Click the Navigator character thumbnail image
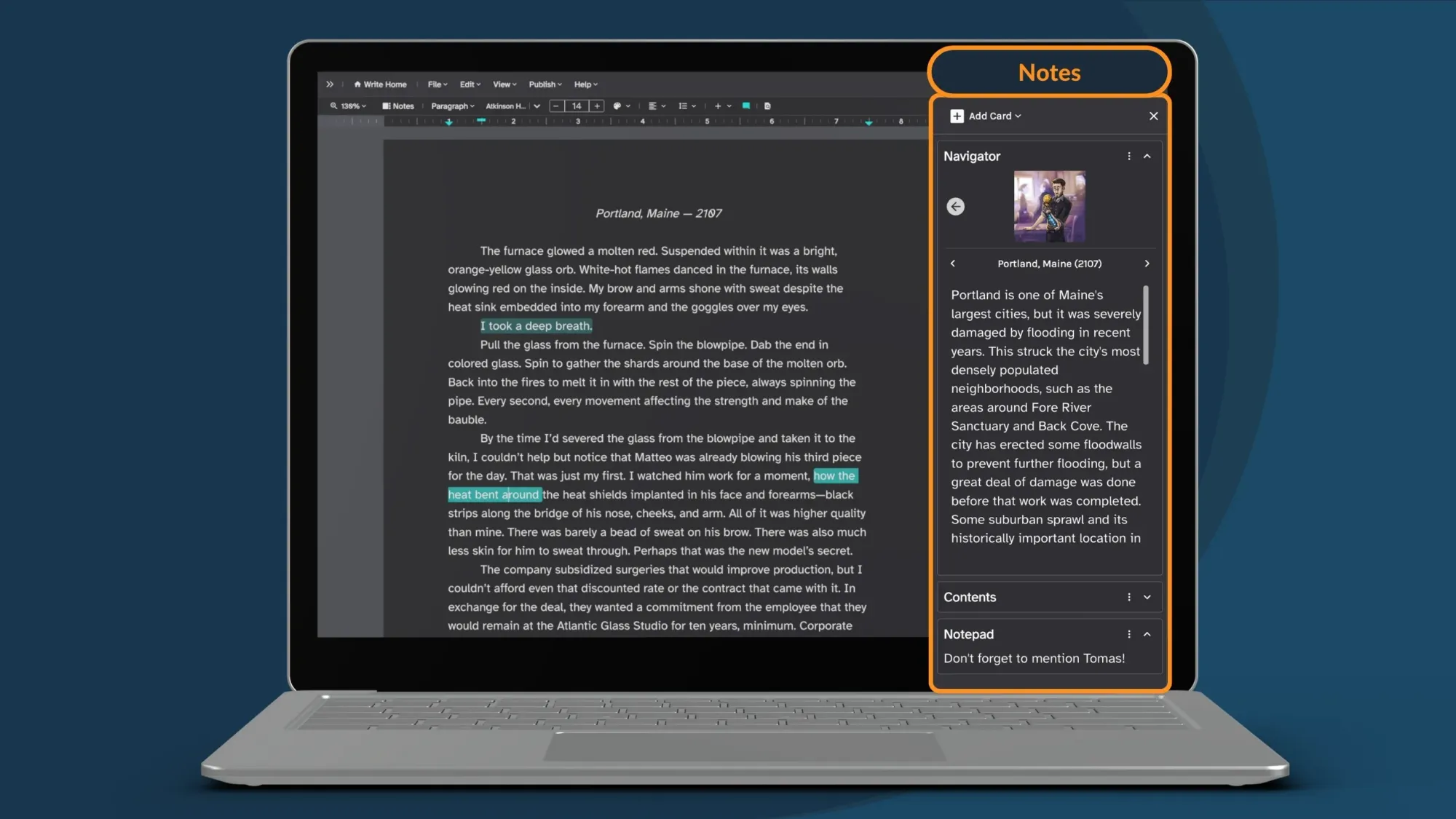Viewport: 1456px width, 819px height. pos(1049,206)
